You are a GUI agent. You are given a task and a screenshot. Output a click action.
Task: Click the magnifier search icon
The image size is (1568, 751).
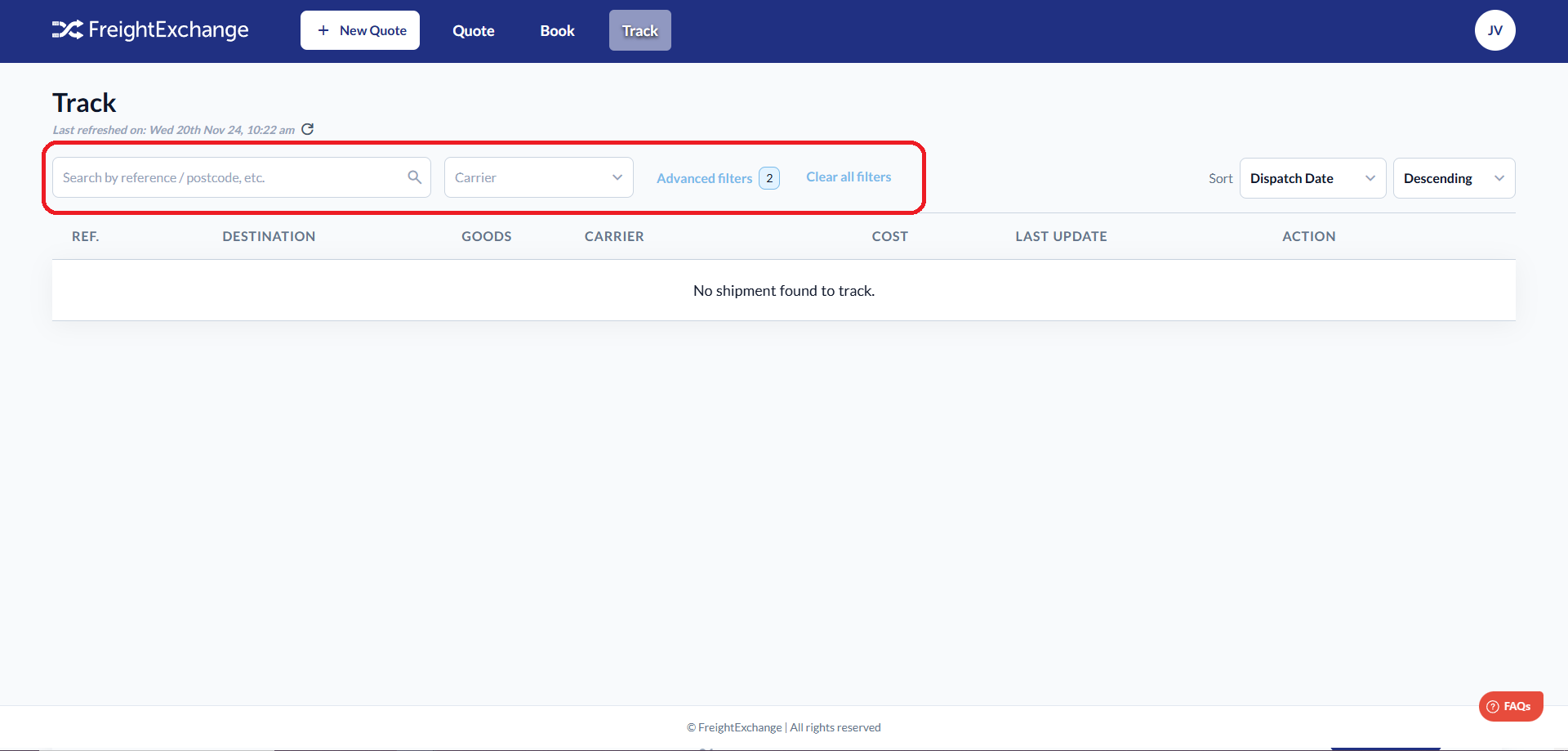414,177
